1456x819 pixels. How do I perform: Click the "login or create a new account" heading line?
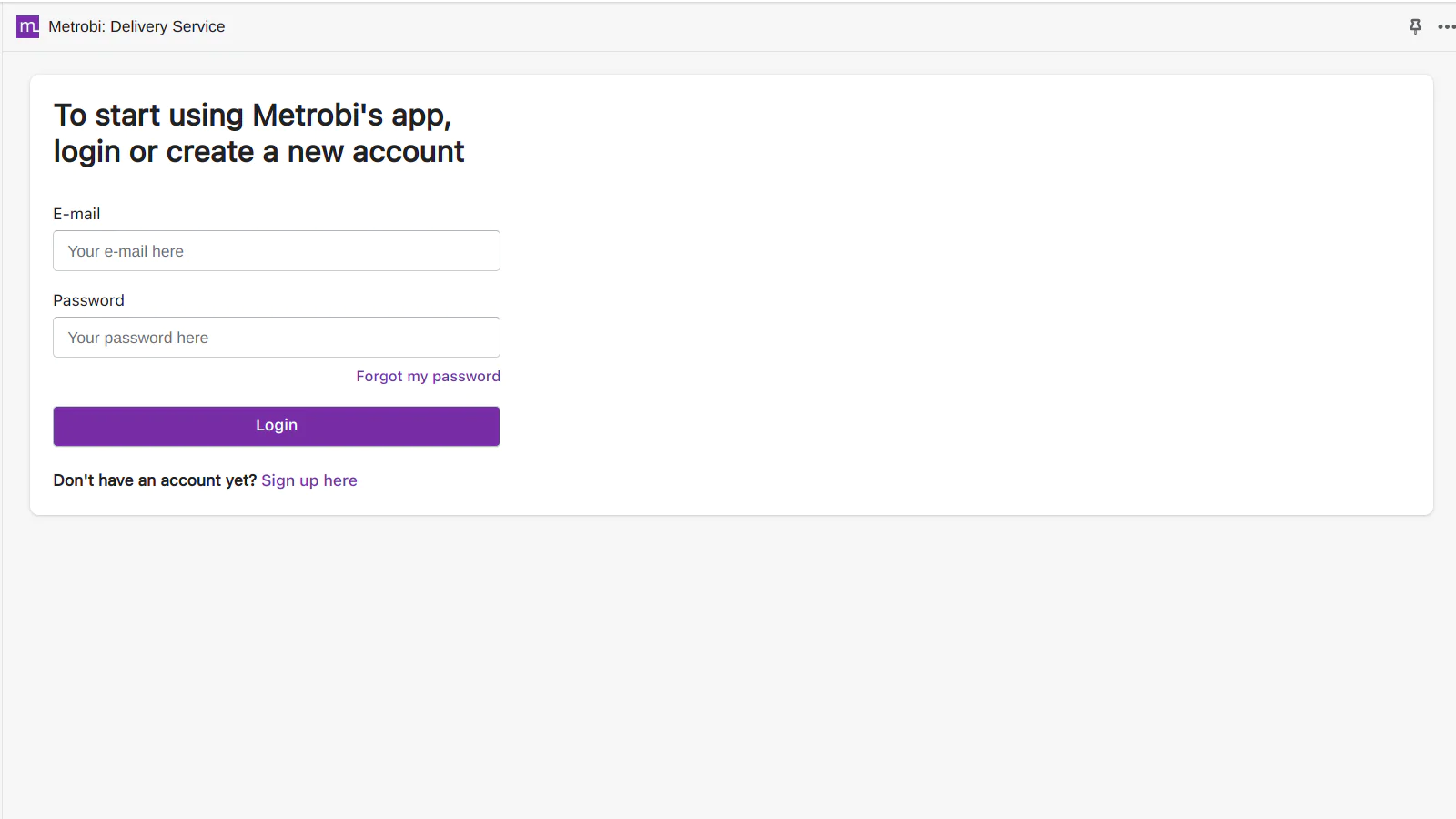click(258, 152)
